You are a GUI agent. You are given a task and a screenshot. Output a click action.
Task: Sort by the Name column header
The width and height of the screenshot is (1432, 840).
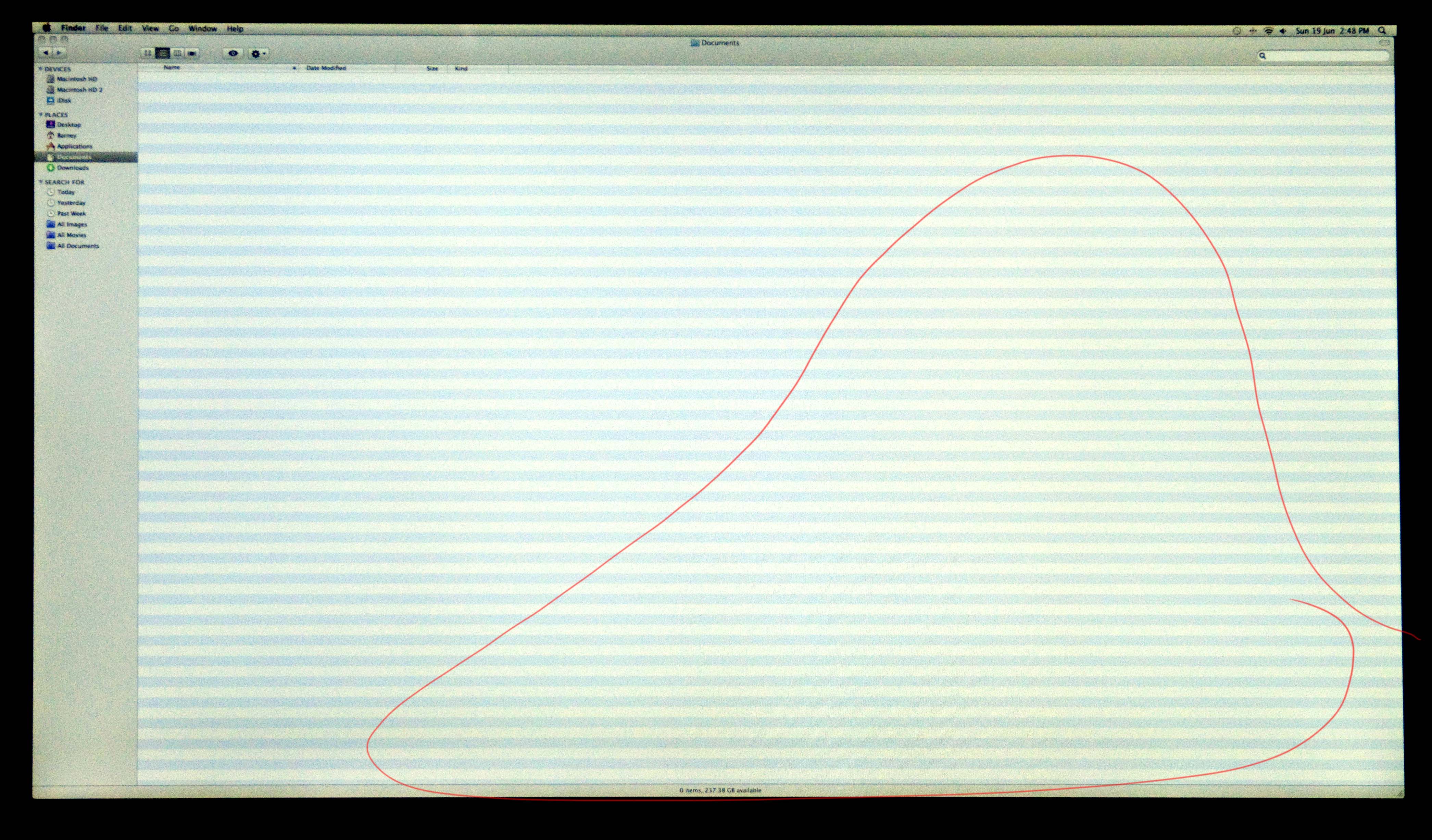pos(219,68)
